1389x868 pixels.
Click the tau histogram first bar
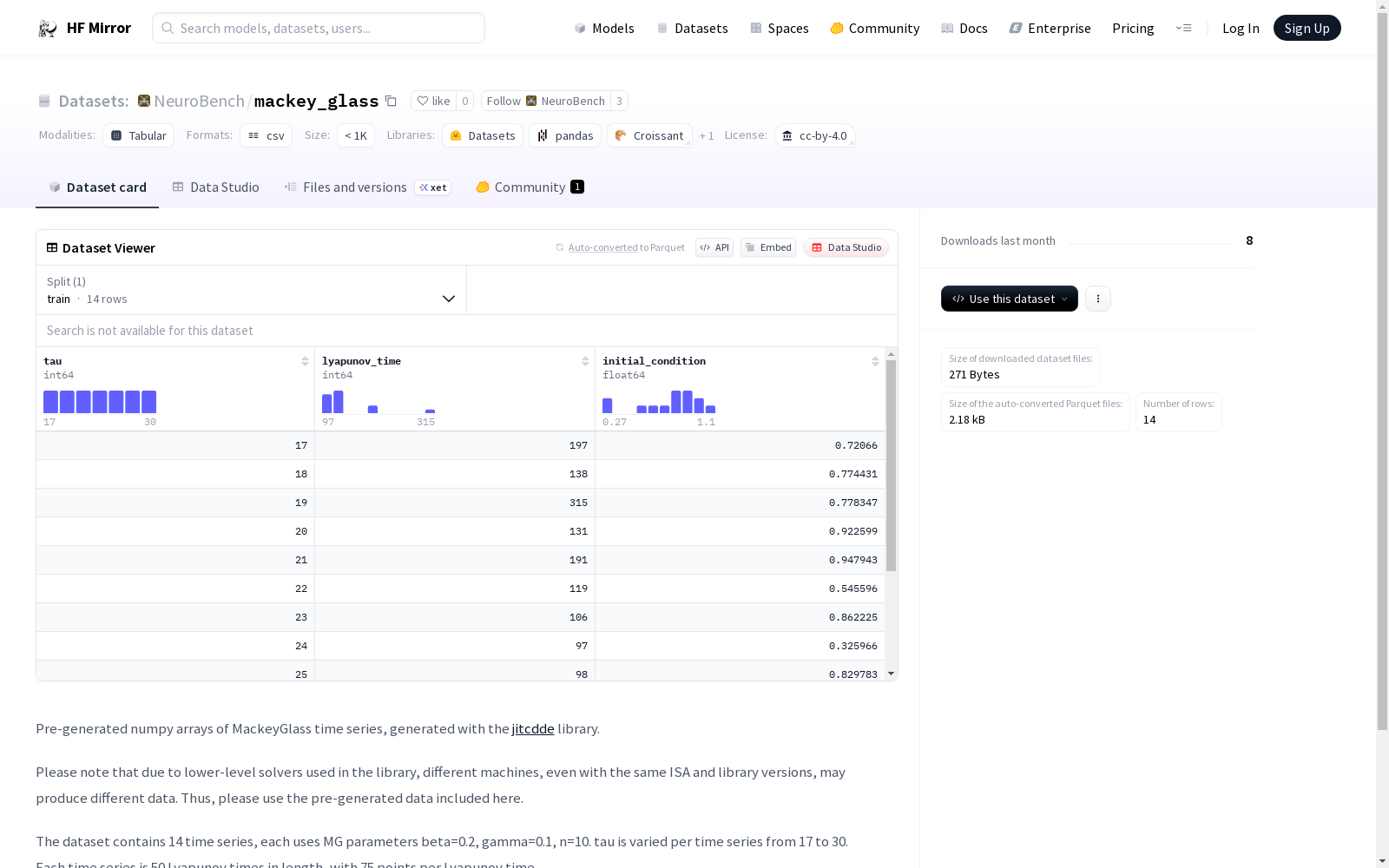[x=50, y=402]
